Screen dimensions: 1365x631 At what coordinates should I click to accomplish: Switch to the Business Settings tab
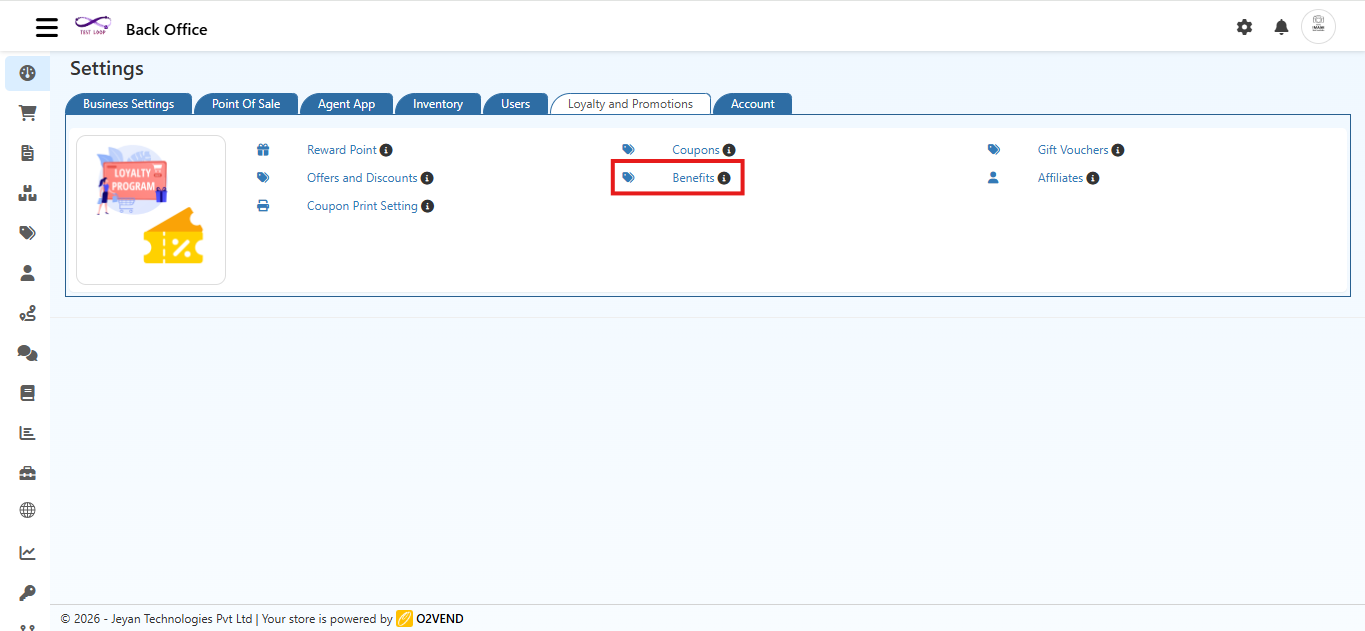pyautogui.click(x=128, y=103)
